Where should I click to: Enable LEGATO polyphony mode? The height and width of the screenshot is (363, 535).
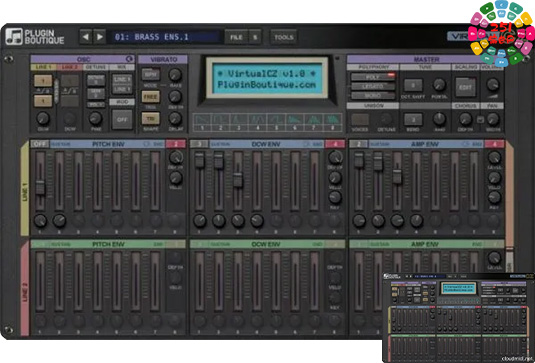[x=373, y=86]
